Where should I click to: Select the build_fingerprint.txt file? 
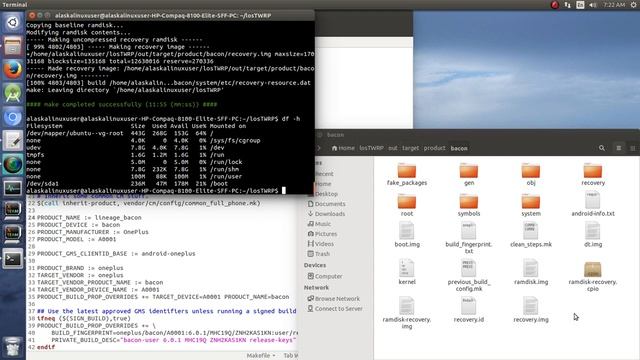[x=469, y=239]
